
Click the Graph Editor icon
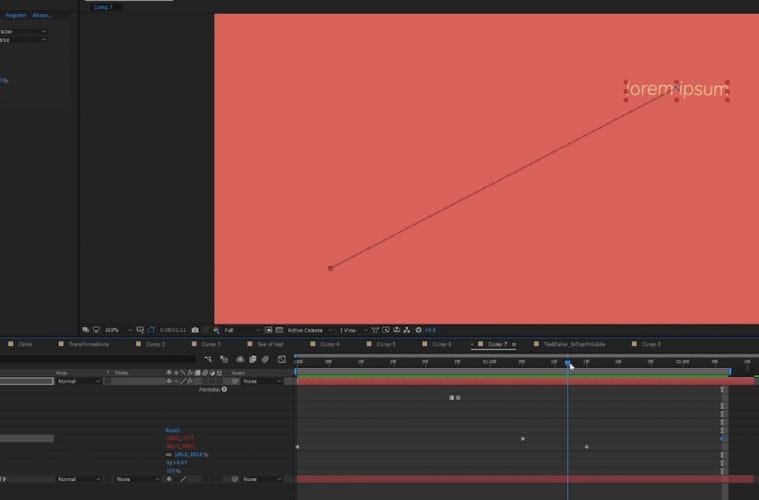[282, 359]
